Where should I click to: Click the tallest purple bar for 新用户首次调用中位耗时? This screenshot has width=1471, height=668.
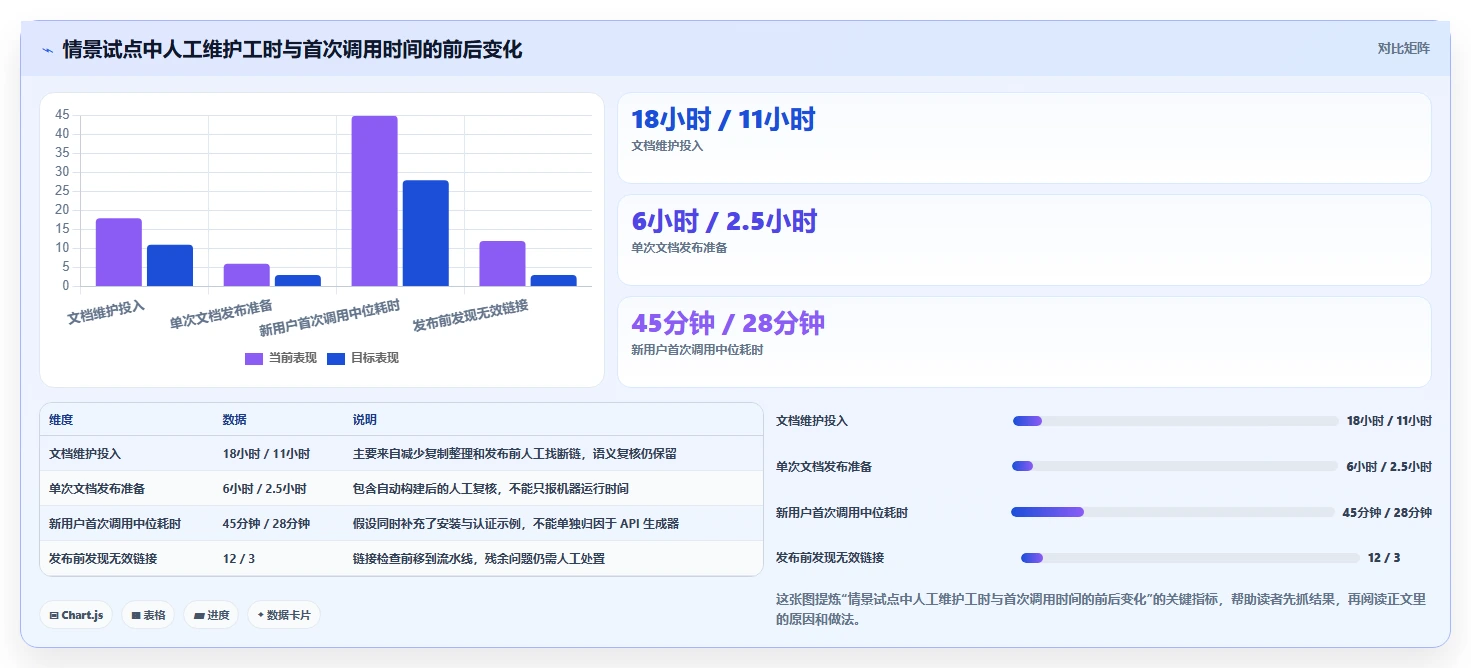click(374, 201)
